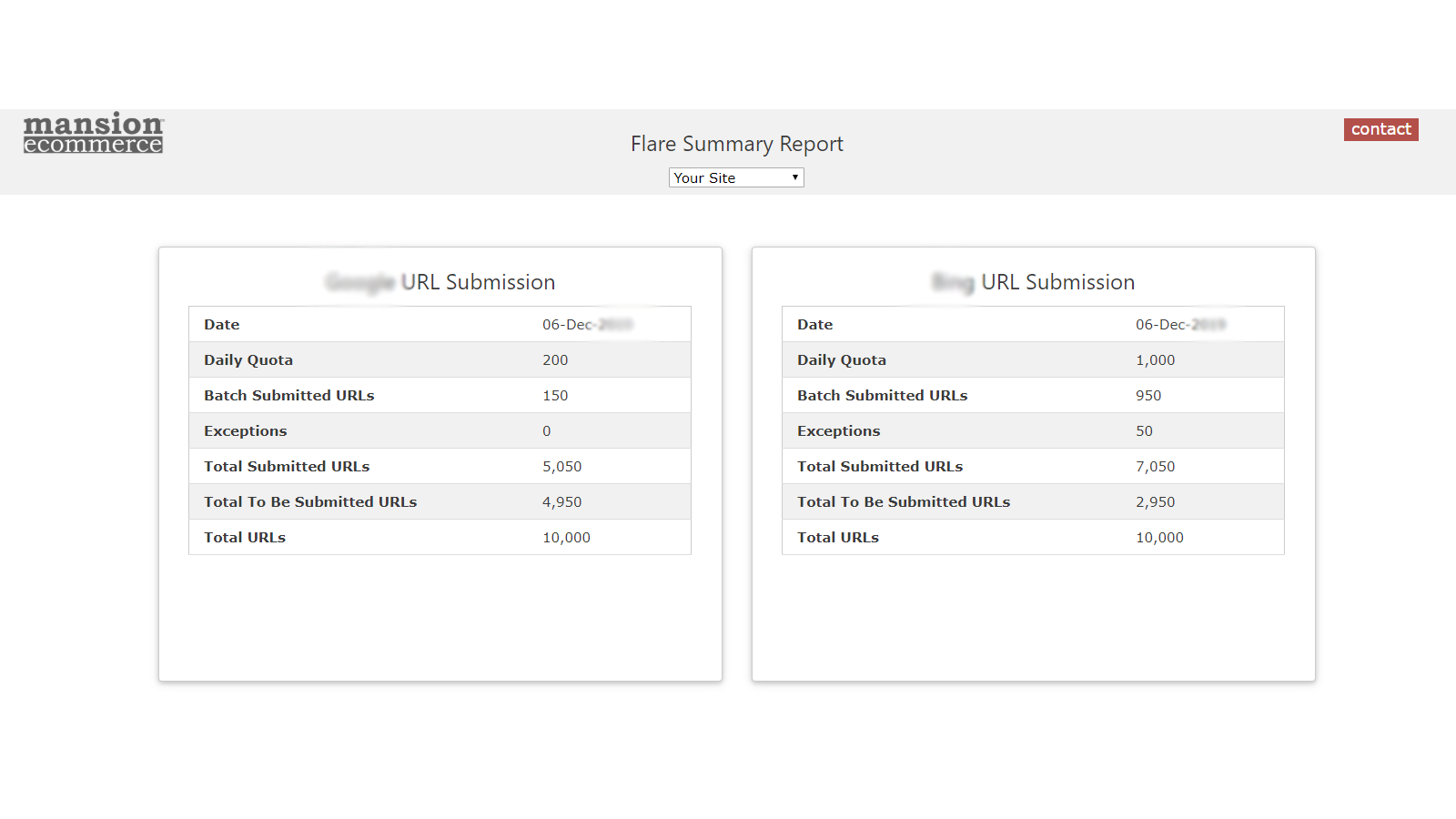This screenshot has width=1456, height=819.
Task: Select the Exceptions value 0
Action: 547,431
